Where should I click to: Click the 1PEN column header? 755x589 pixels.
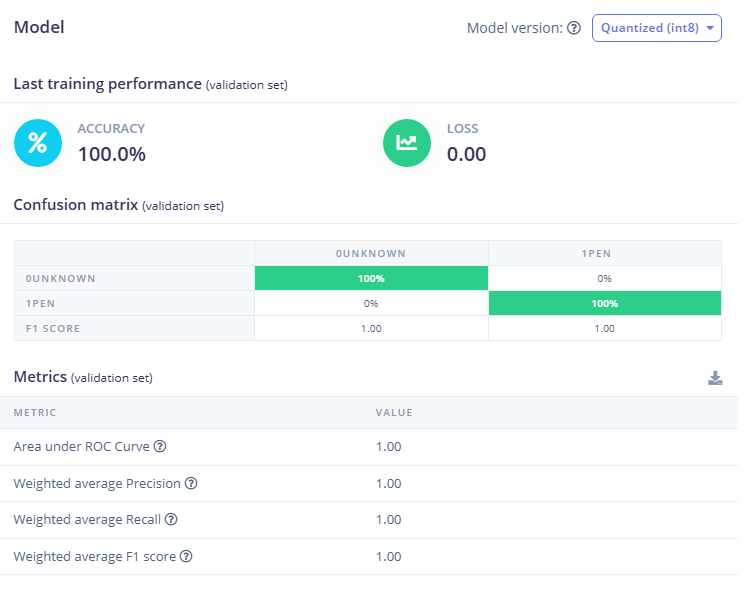click(604, 253)
